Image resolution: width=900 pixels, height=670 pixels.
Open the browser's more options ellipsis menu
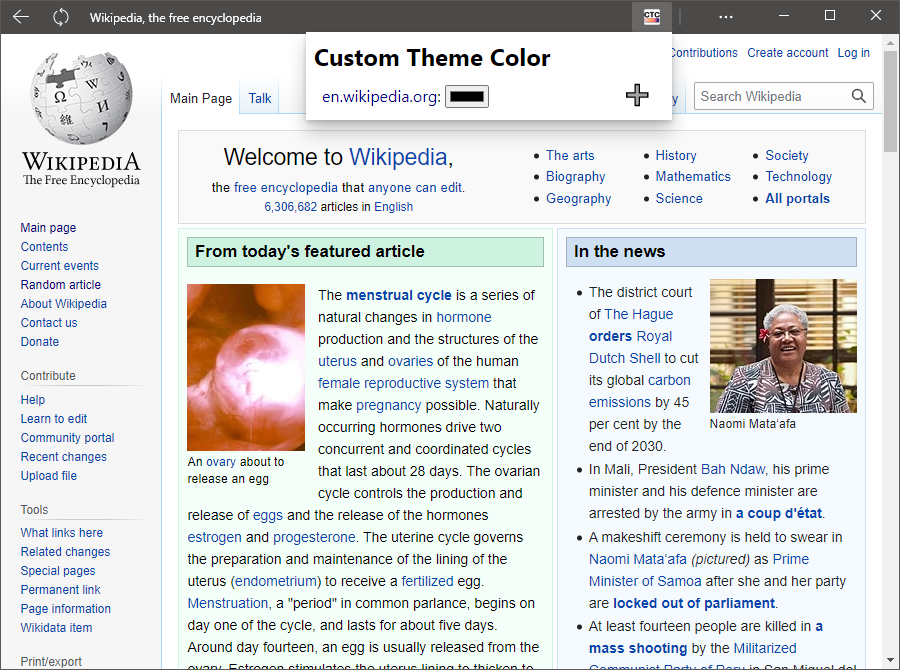[725, 16]
